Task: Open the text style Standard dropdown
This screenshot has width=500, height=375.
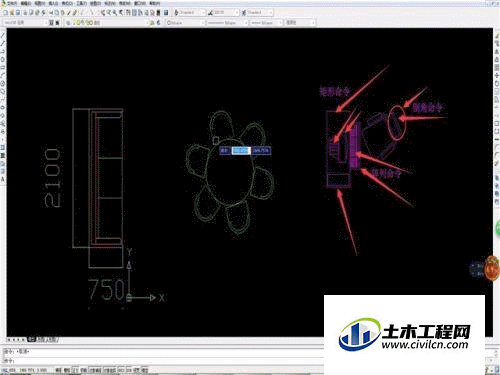Action: [192, 13]
